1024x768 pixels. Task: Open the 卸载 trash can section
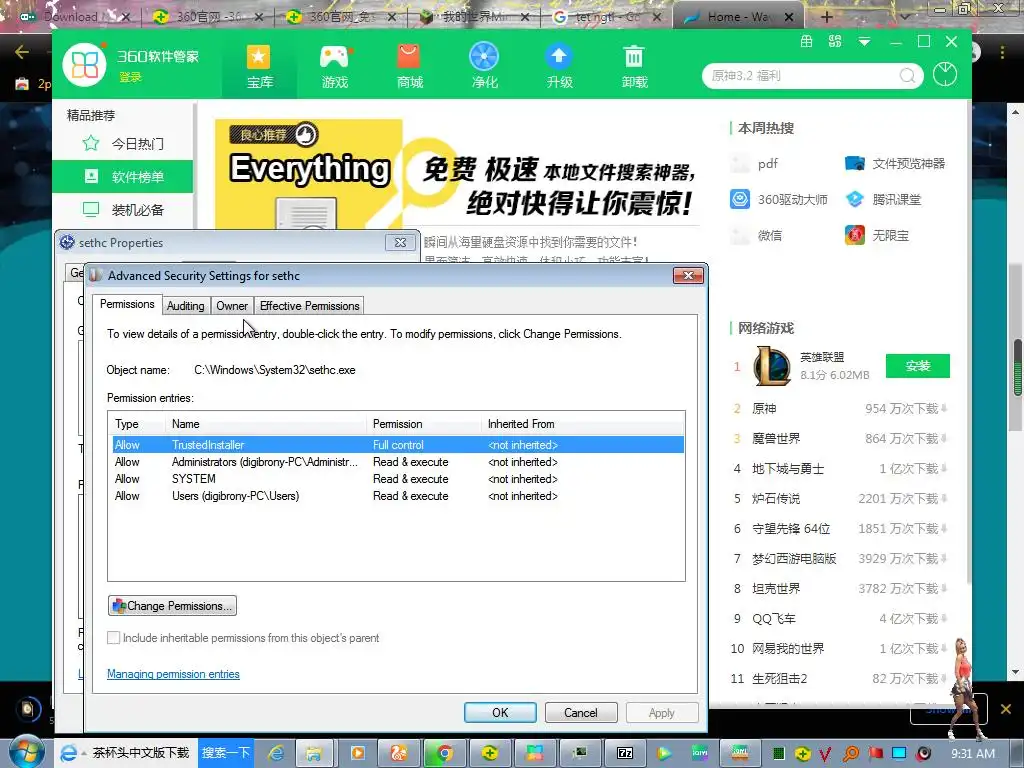(x=634, y=67)
